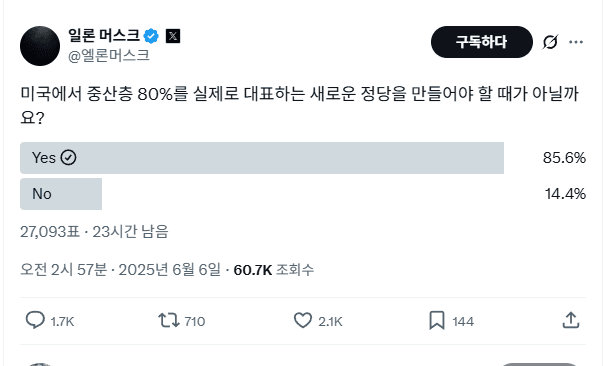Like the post with the heart icon
608x366 pixels.
click(302, 321)
